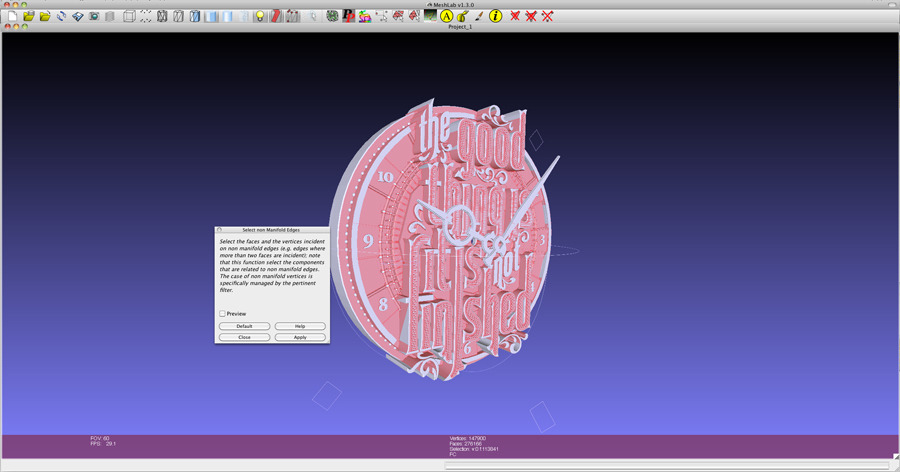Enable the Preview checkbox
This screenshot has height=472, width=900.
222,314
